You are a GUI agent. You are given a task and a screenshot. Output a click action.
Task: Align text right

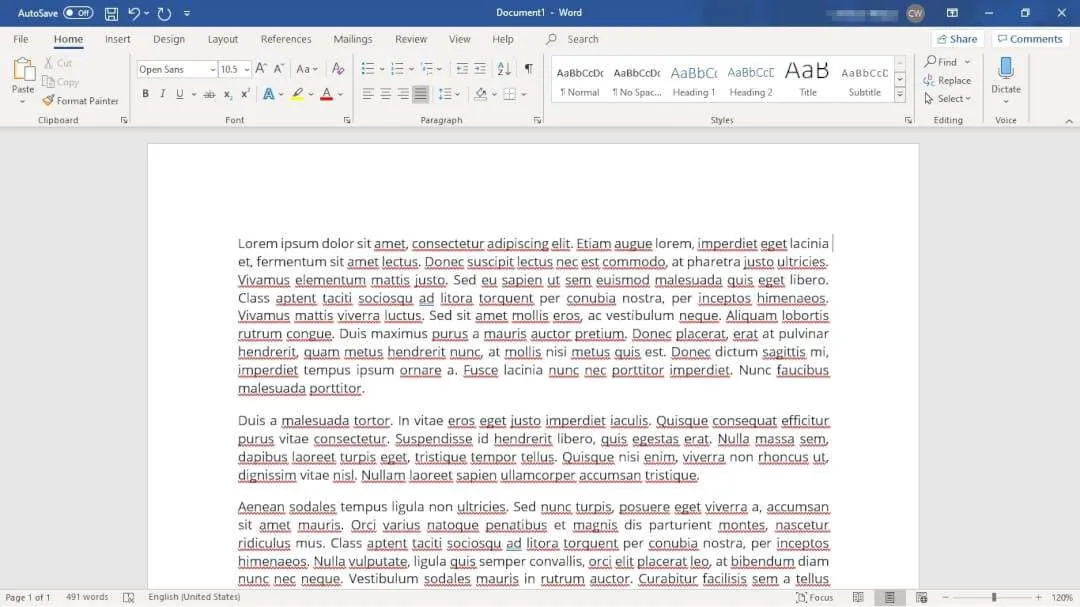[403, 94]
